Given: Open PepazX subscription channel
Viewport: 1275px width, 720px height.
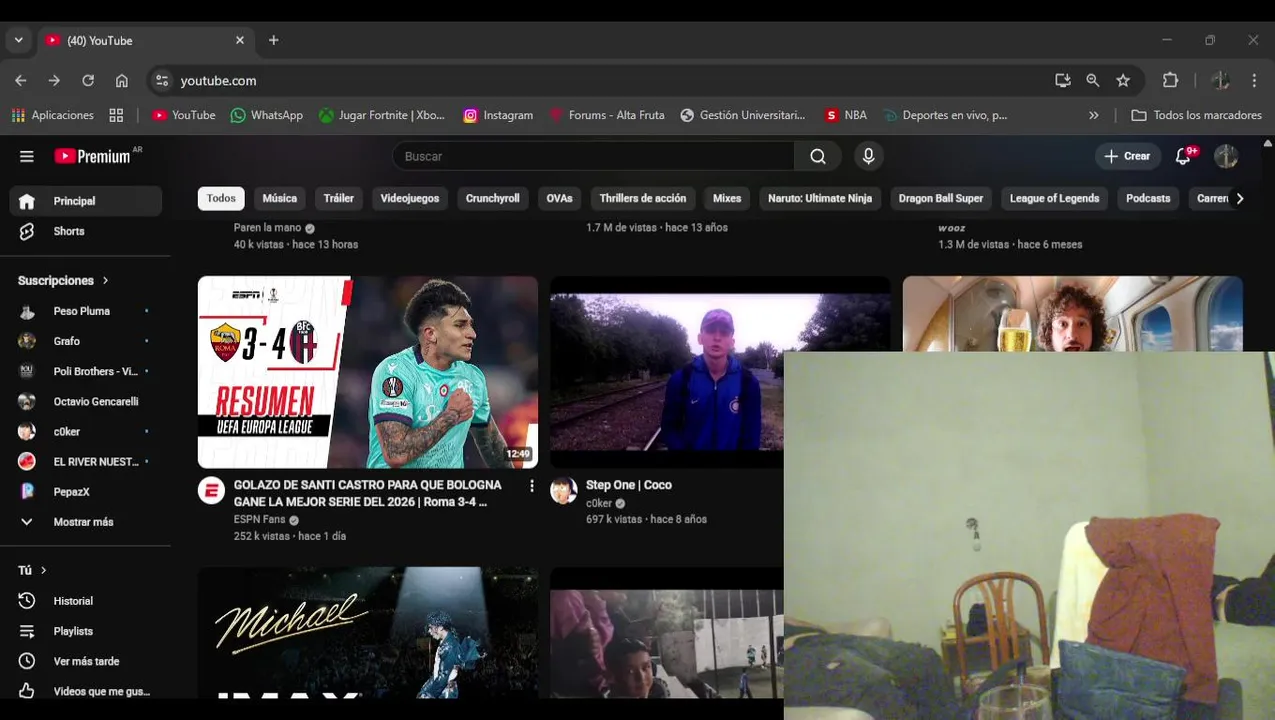Looking at the screenshot, I should 86,492.
